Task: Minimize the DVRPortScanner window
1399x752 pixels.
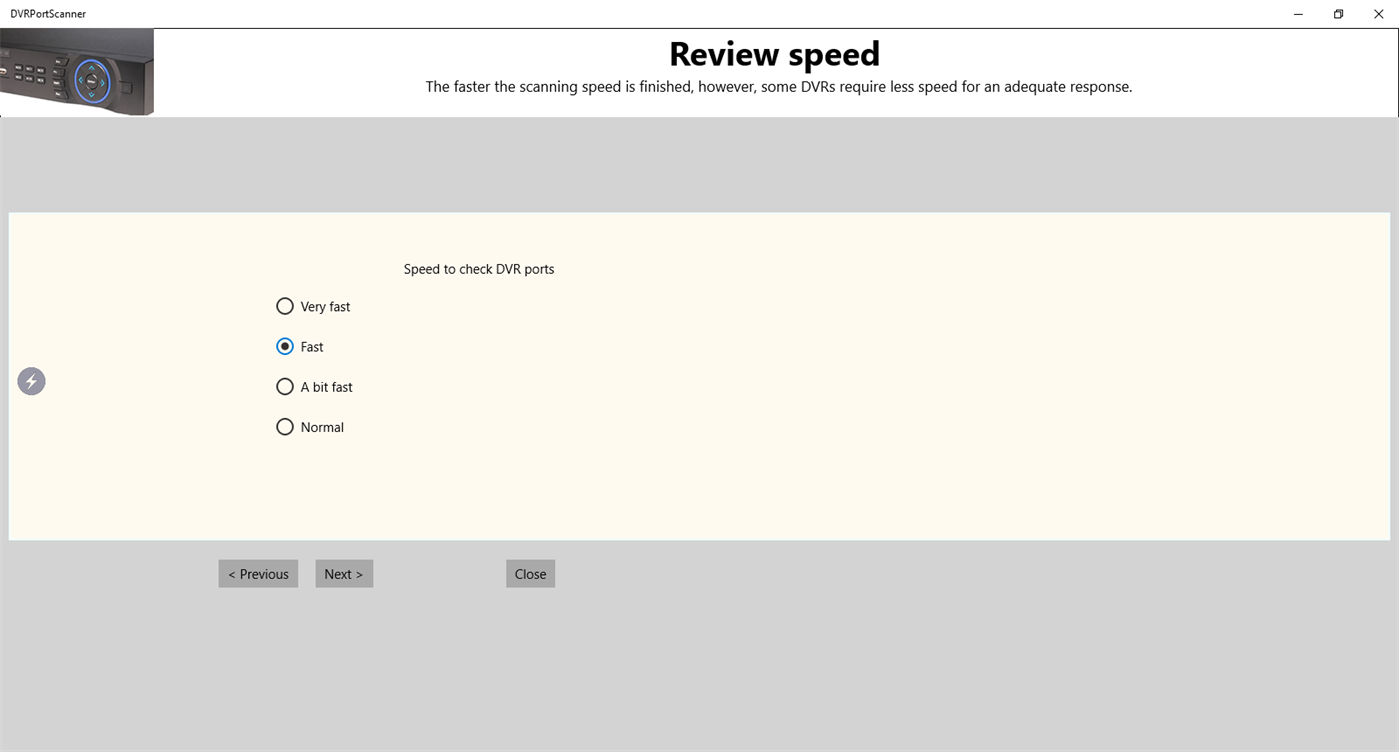Action: click(1297, 14)
